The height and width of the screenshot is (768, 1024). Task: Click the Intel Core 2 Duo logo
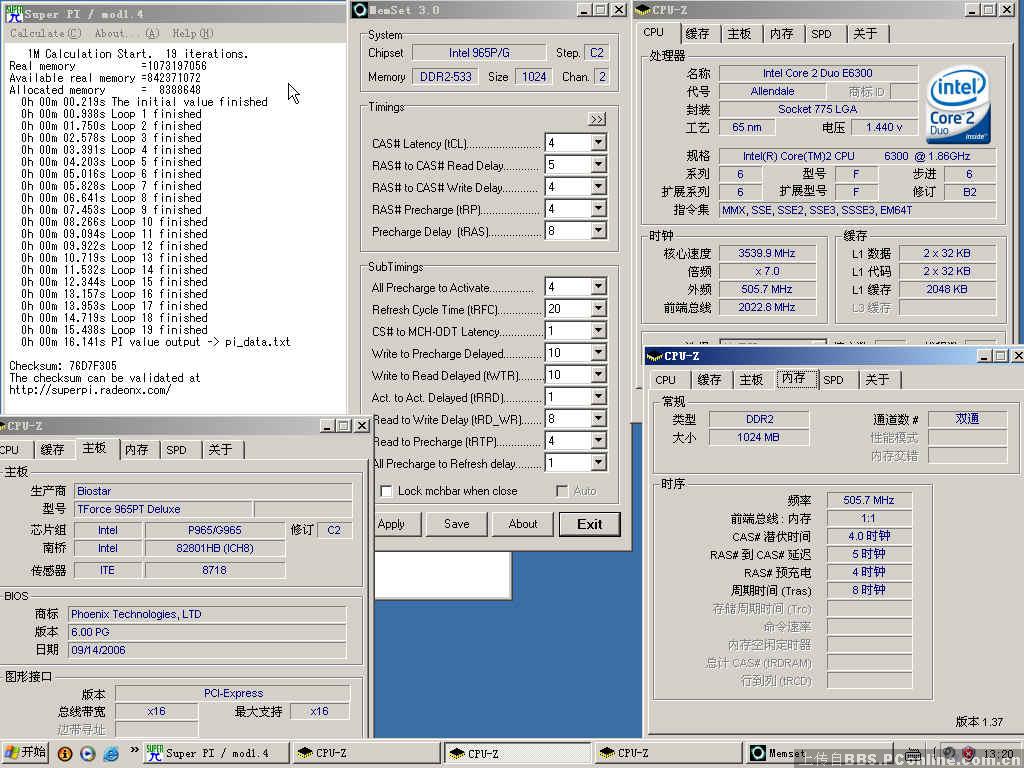click(958, 105)
